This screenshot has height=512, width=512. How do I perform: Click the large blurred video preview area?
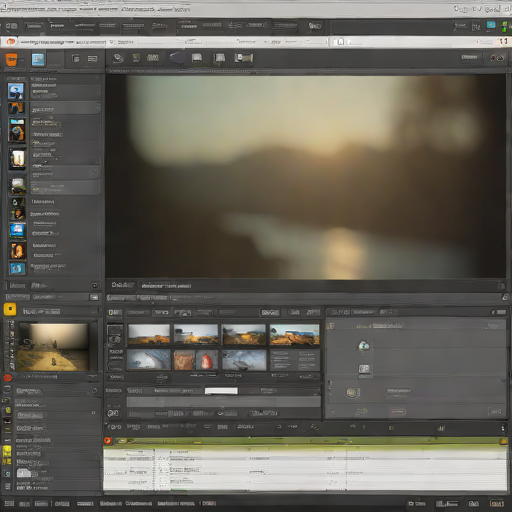pyautogui.click(x=306, y=176)
